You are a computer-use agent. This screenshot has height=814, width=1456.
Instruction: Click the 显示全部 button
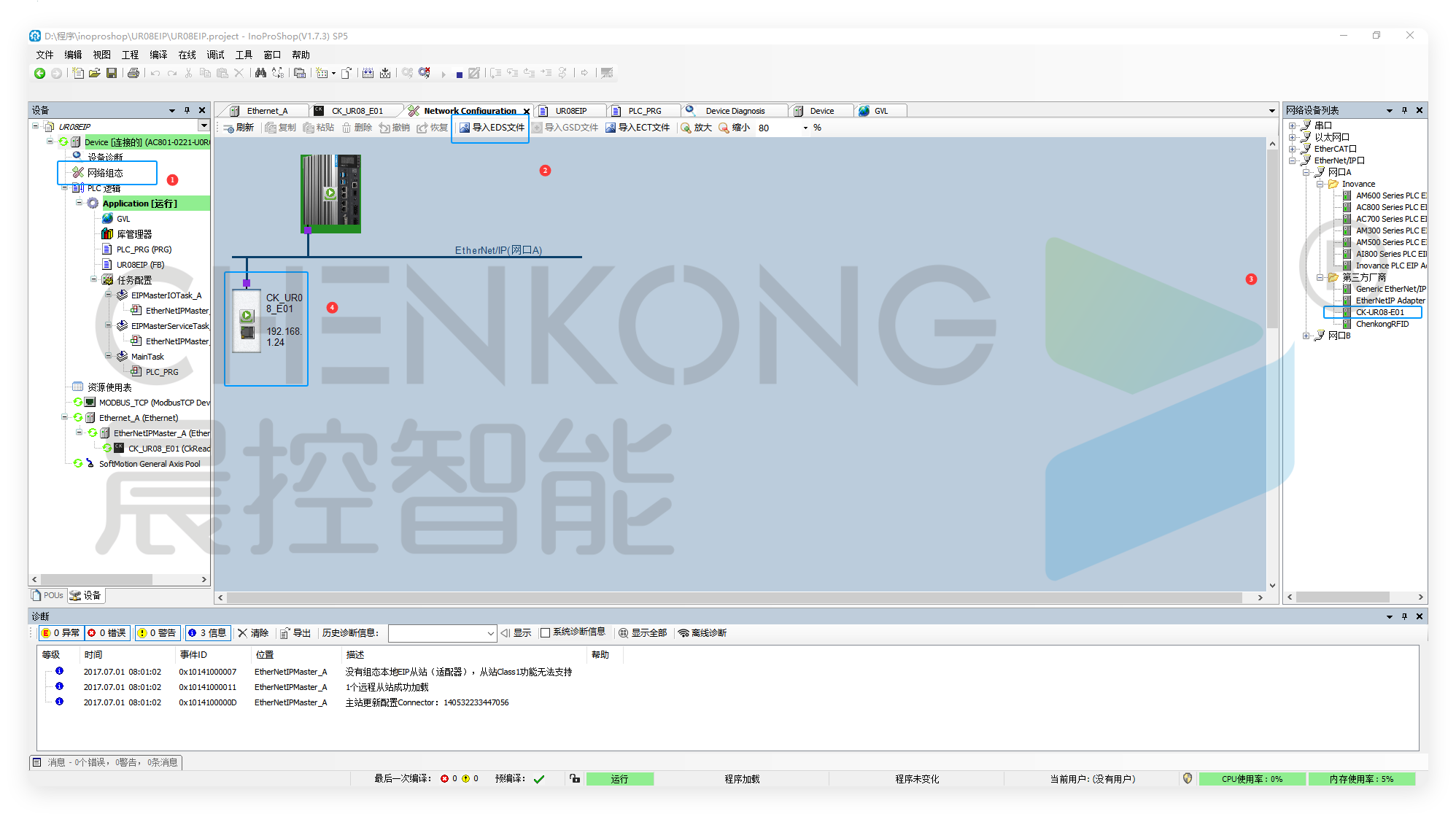coord(643,633)
